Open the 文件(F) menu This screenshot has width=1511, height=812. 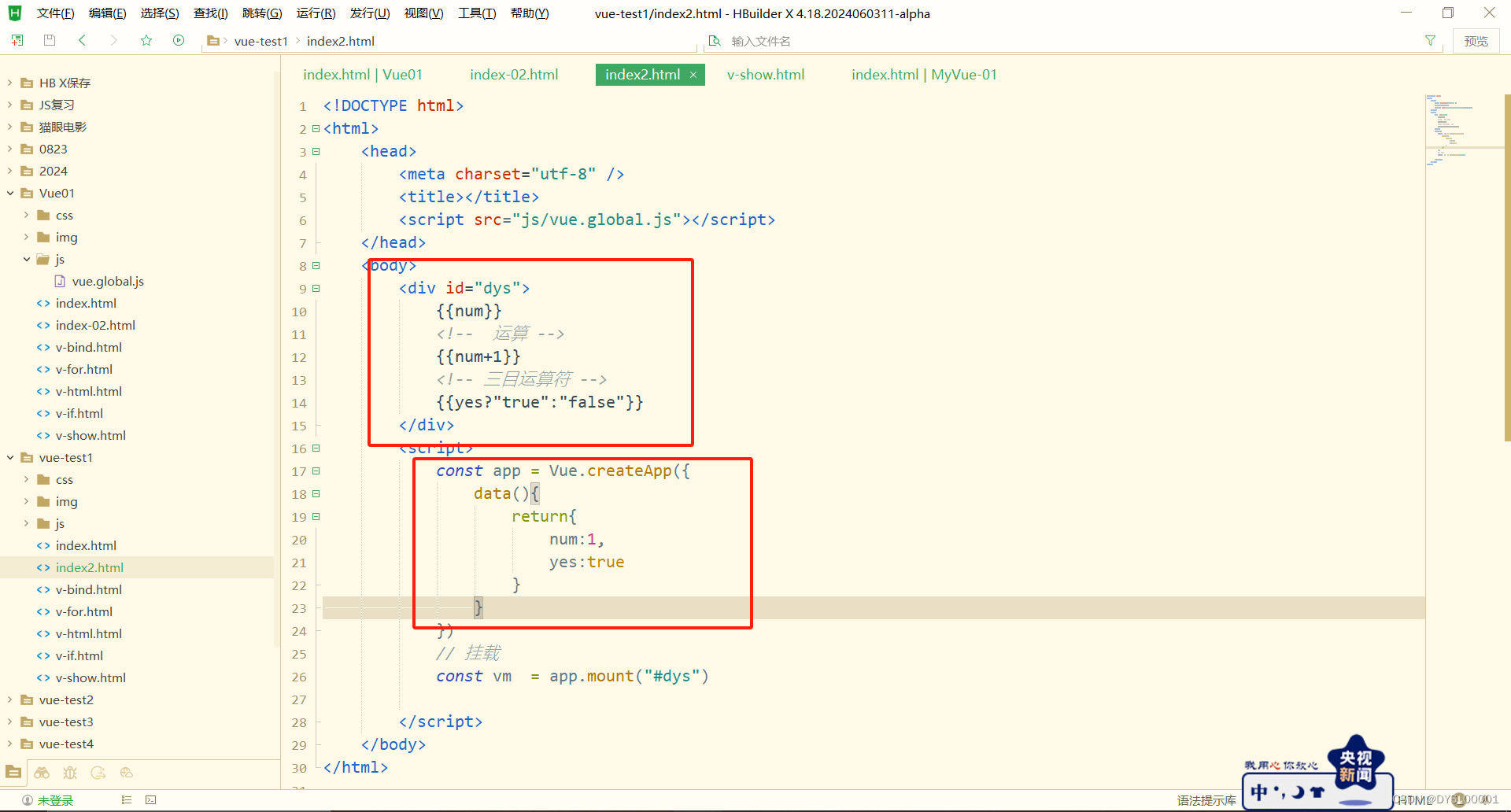55,13
